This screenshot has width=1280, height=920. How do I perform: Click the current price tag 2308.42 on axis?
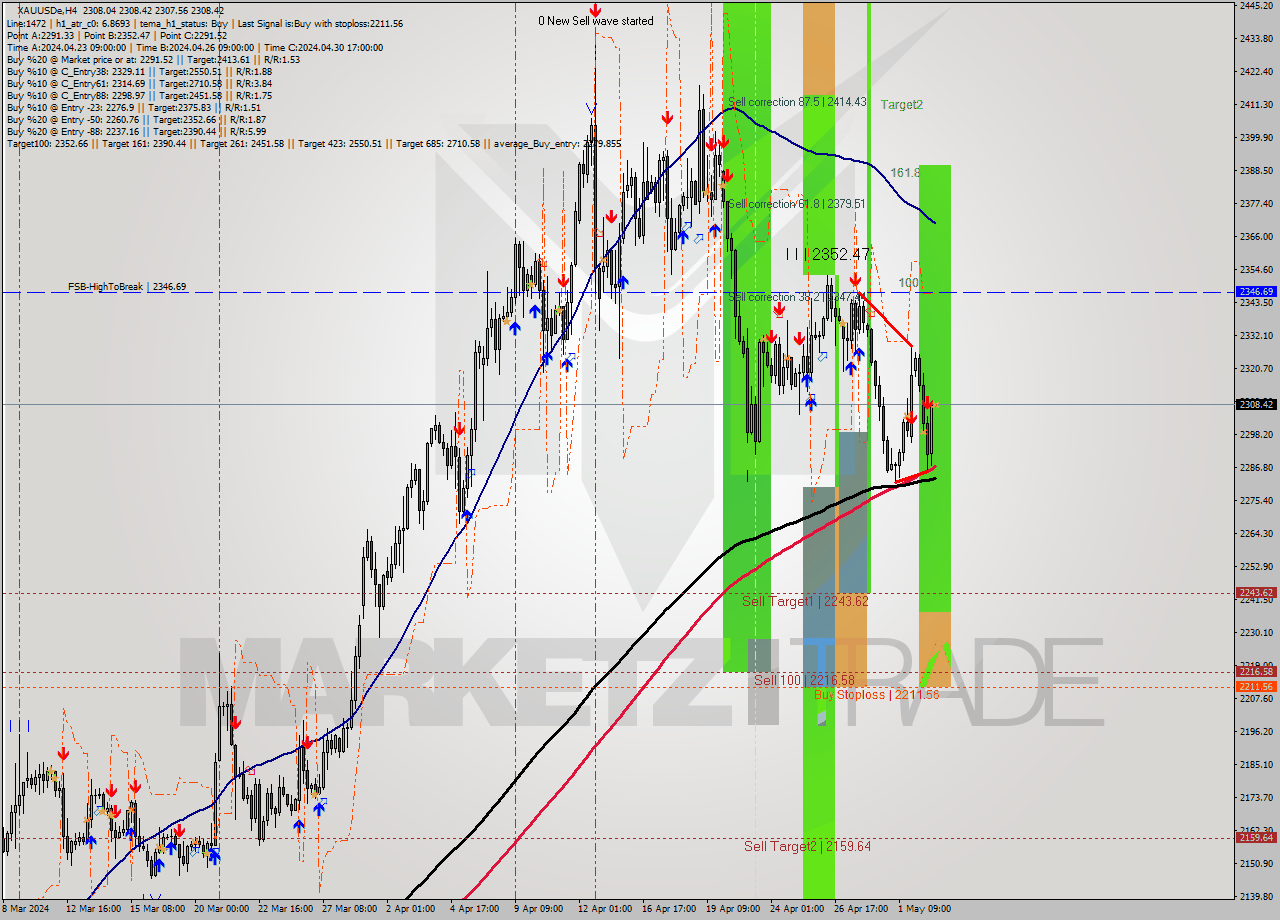coord(1256,404)
